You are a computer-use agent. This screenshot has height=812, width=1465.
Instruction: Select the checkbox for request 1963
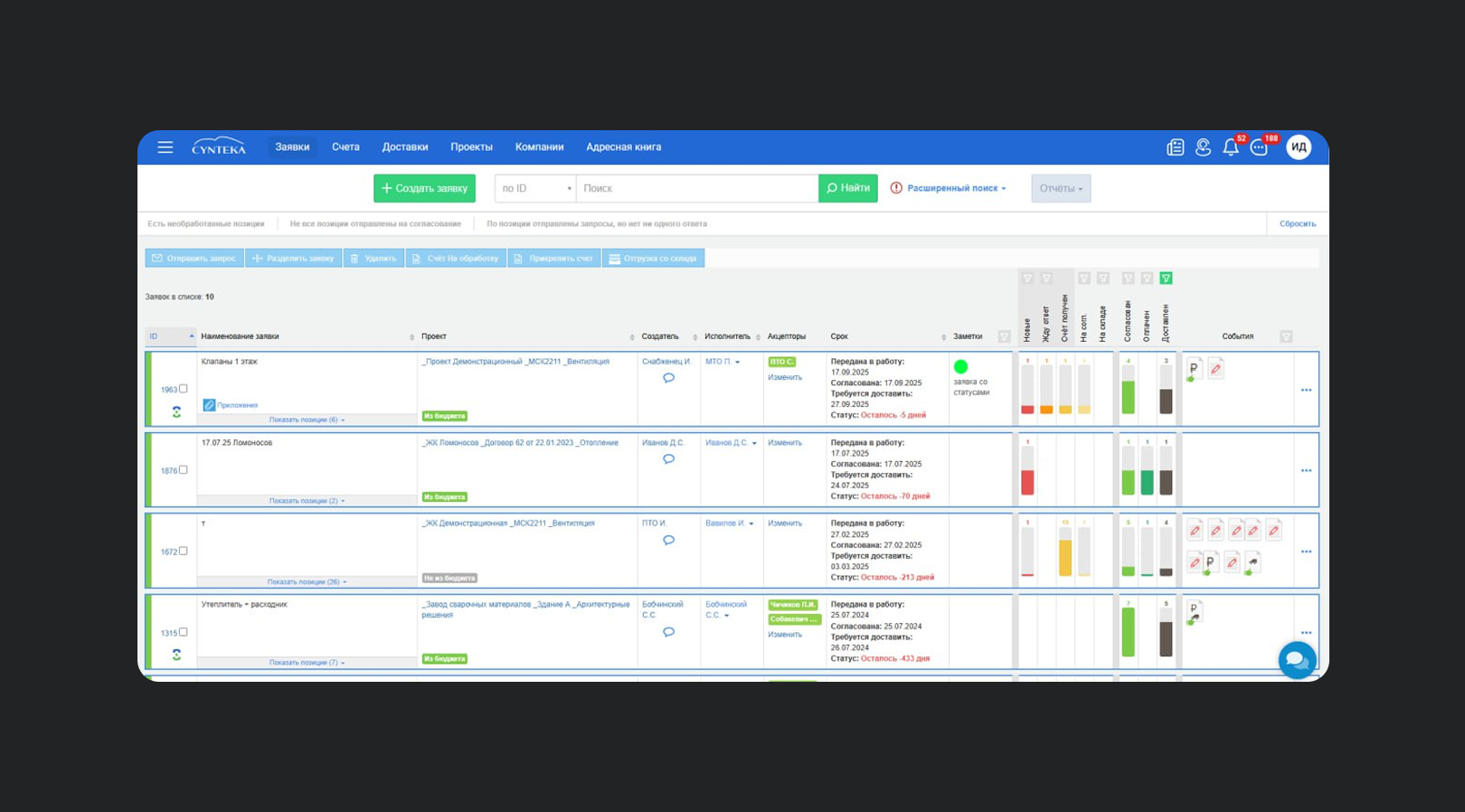click(x=184, y=389)
